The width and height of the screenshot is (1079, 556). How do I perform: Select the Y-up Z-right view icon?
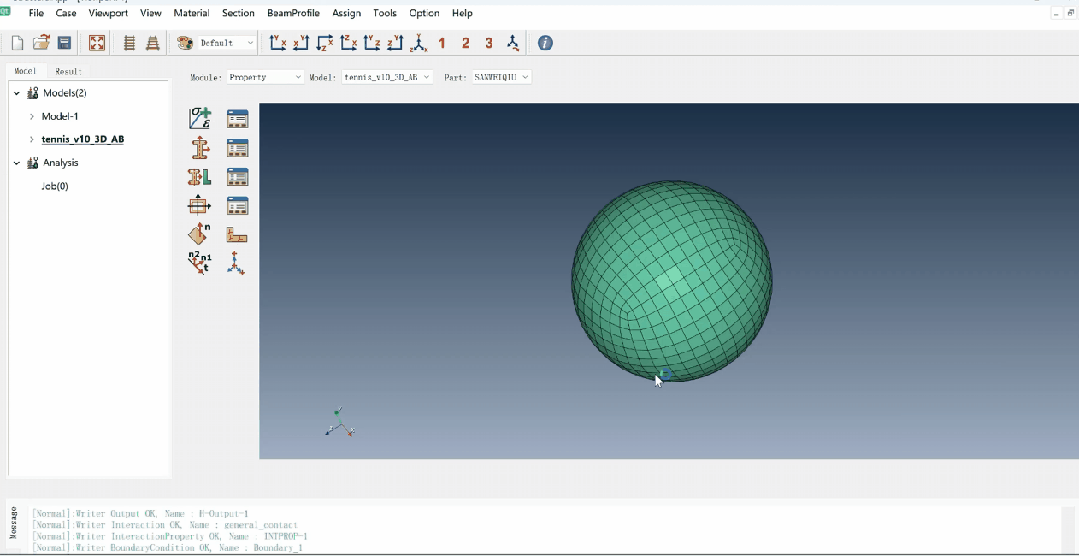(372, 43)
